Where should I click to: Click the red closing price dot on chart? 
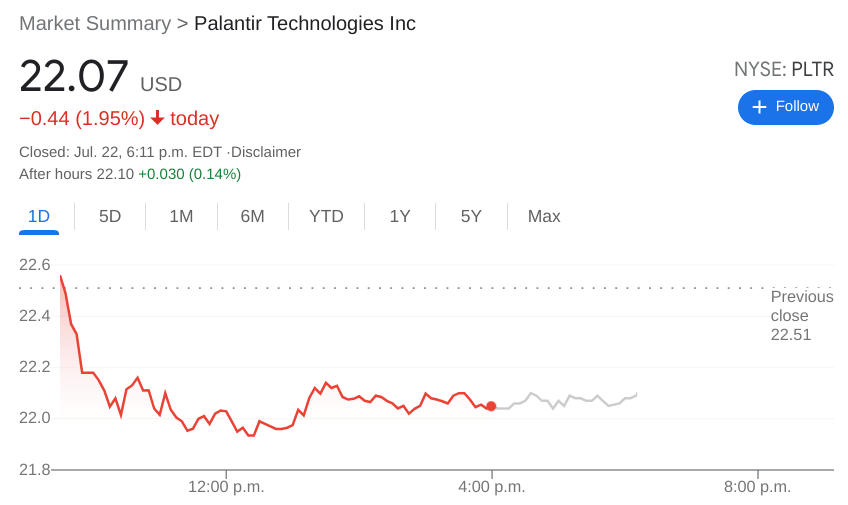pyautogui.click(x=491, y=406)
